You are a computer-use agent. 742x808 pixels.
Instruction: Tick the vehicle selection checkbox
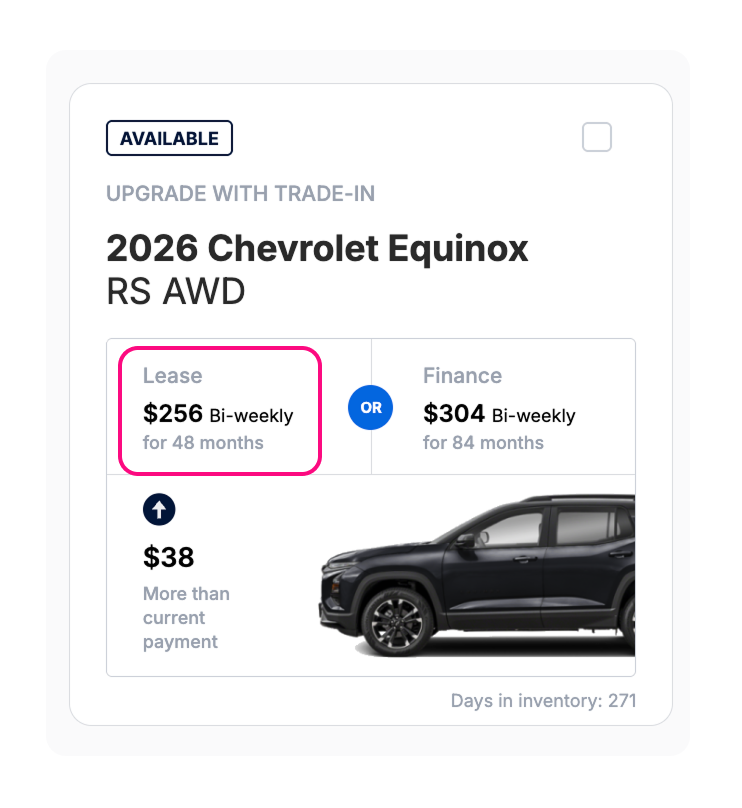[597, 138]
